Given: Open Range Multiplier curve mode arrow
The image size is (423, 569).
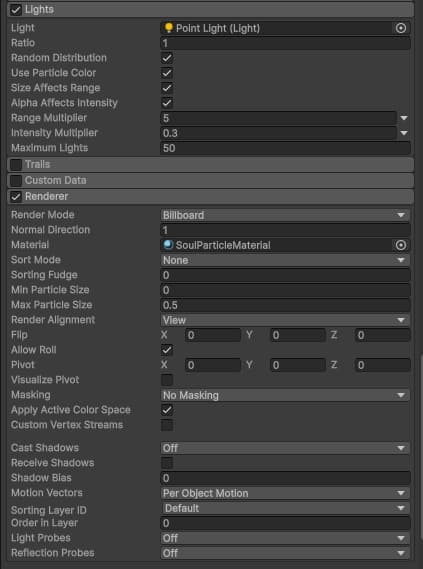Looking at the screenshot, I should click(404, 118).
